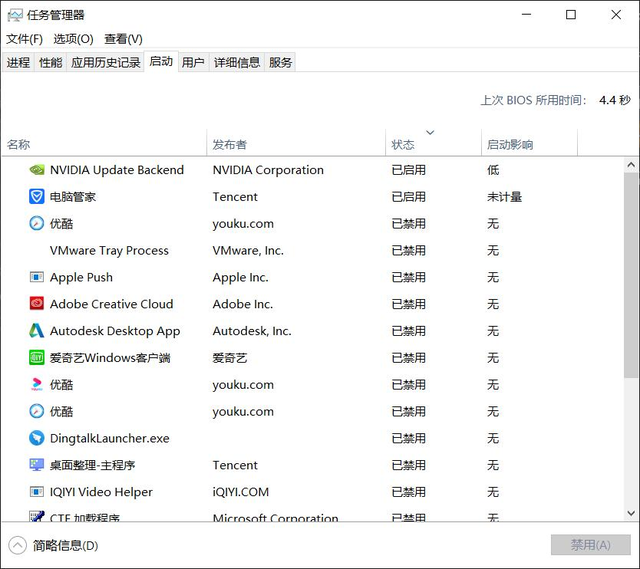Click the IQIYI Video Helper icon
Image resolution: width=640 pixels, height=569 pixels.
pyautogui.click(x=37, y=492)
